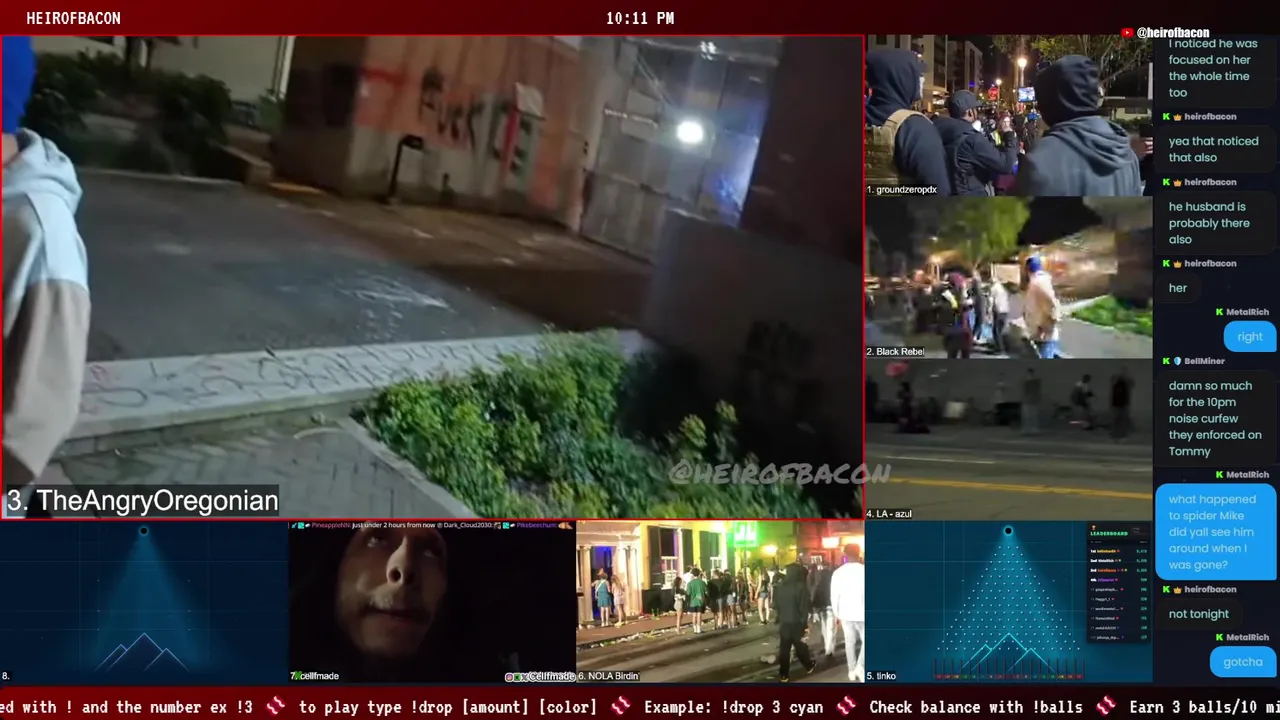Click the Kick icon before heirofbacon above 'yea that noticed'

1166,117
